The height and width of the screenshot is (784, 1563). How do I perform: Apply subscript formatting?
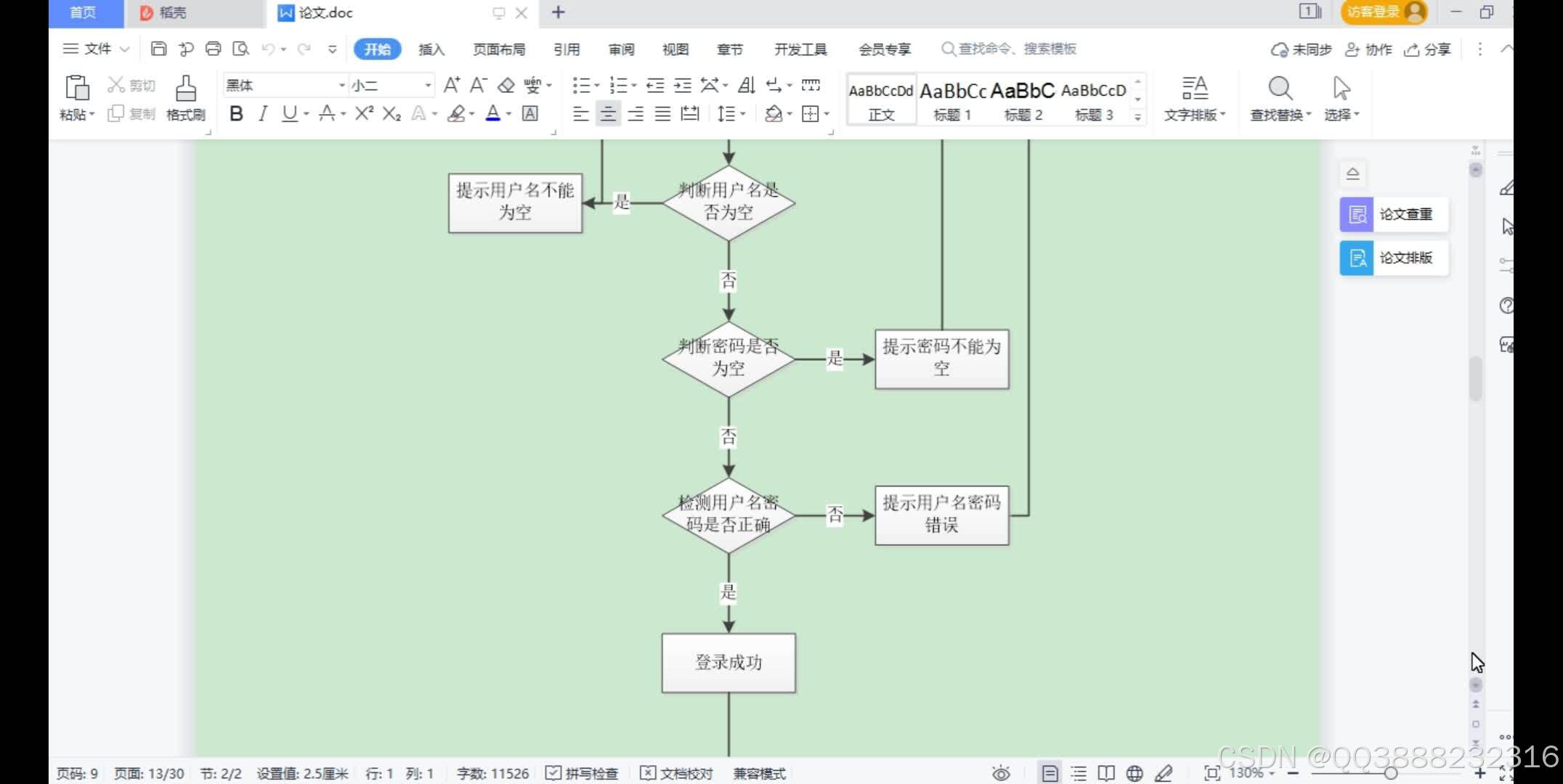pyautogui.click(x=392, y=113)
